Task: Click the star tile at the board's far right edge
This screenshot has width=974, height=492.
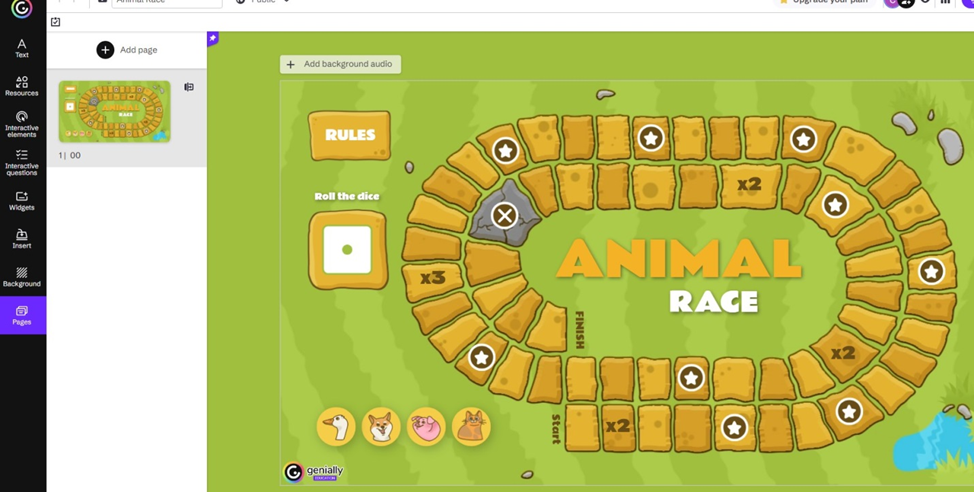Action: point(931,271)
